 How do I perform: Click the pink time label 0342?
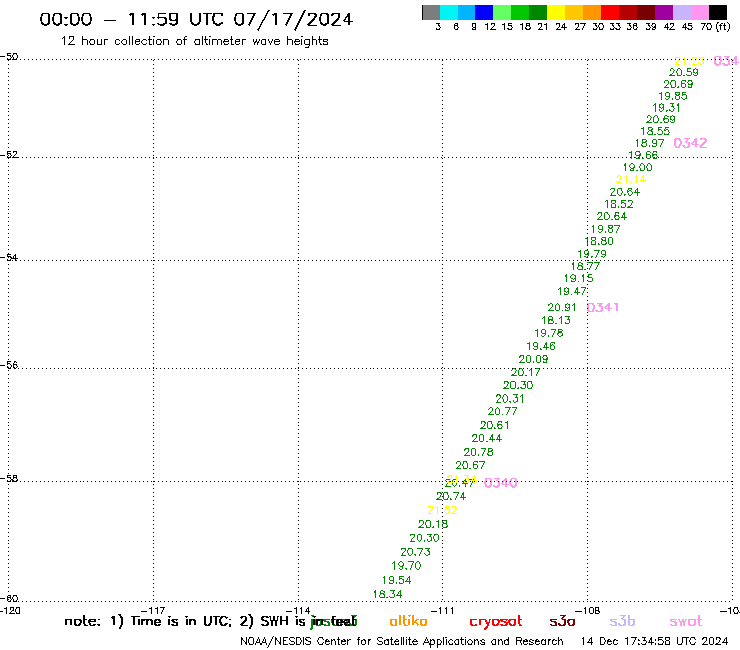(x=690, y=143)
